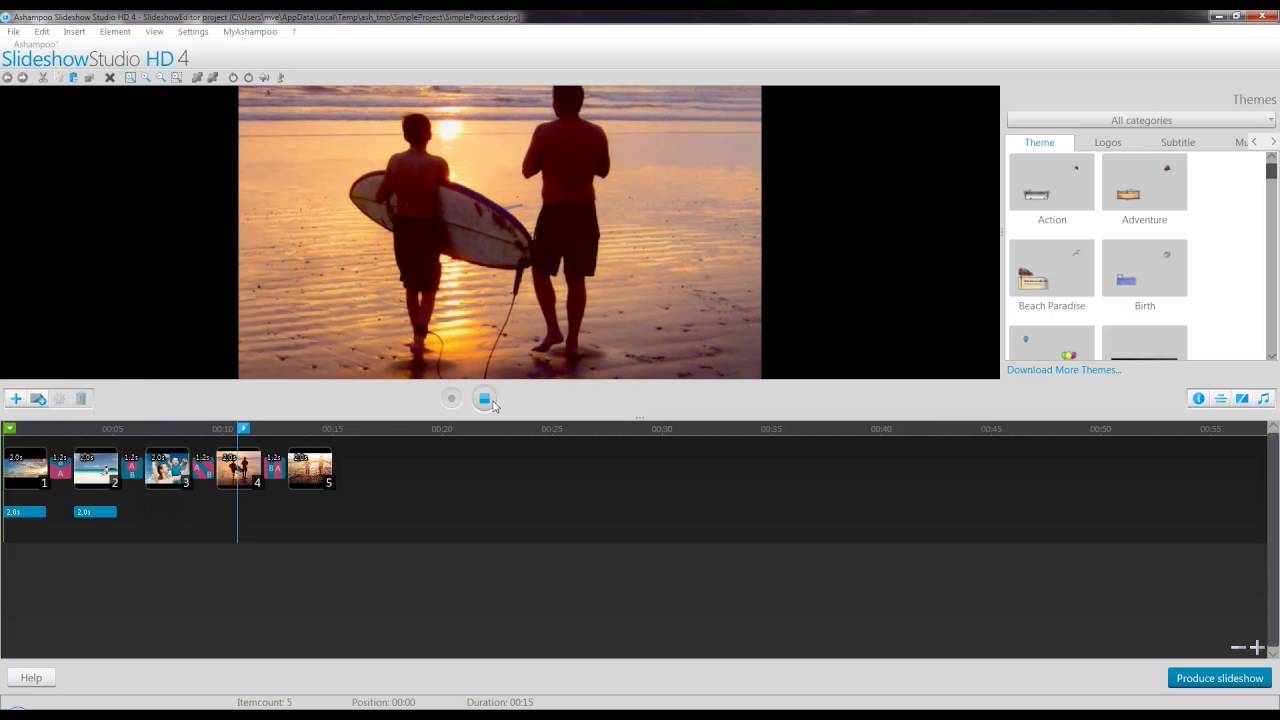Select the Cut tool in the toolbar

click(x=43, y=77)
